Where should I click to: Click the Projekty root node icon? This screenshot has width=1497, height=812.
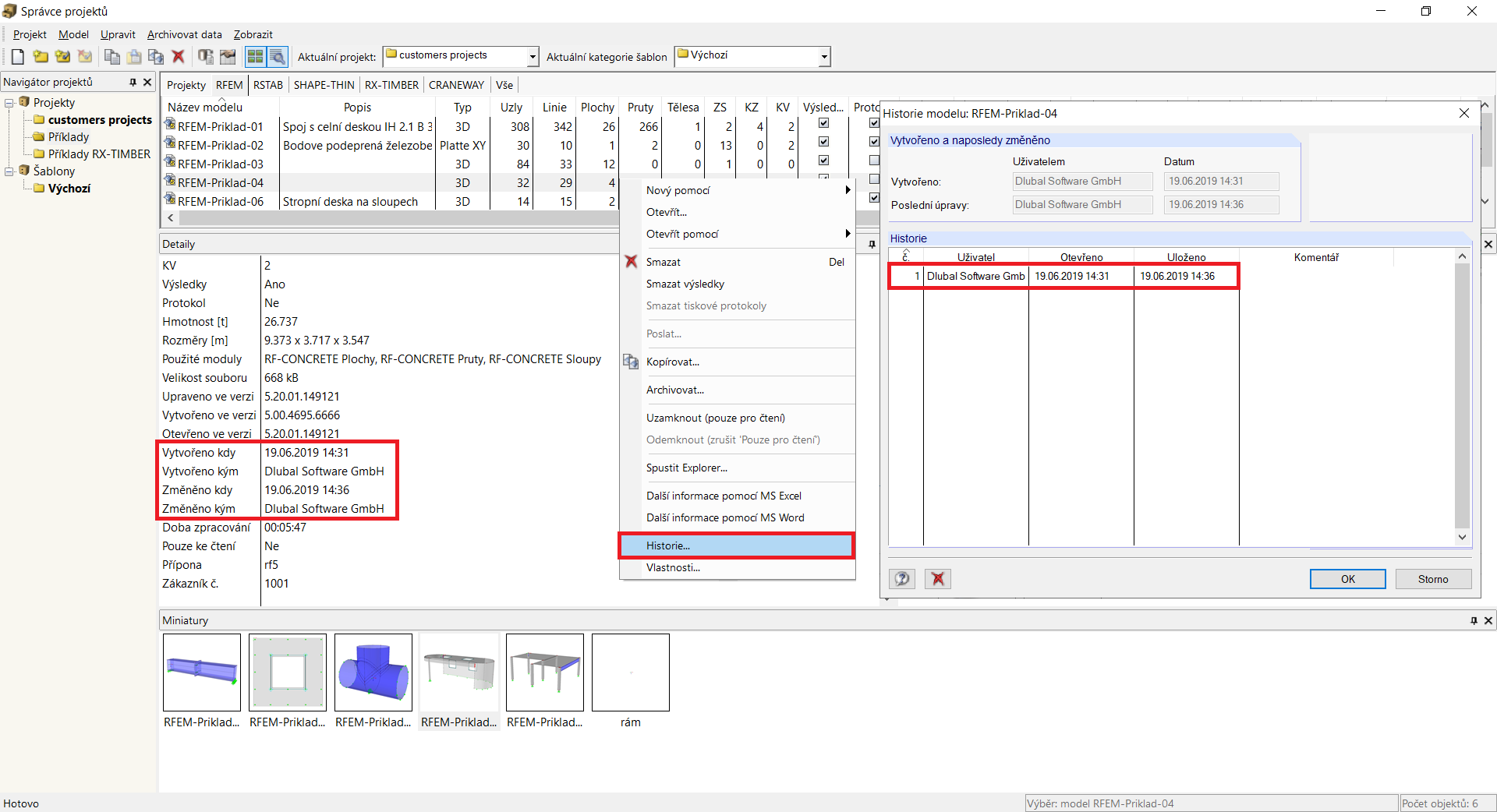point(24,102)
